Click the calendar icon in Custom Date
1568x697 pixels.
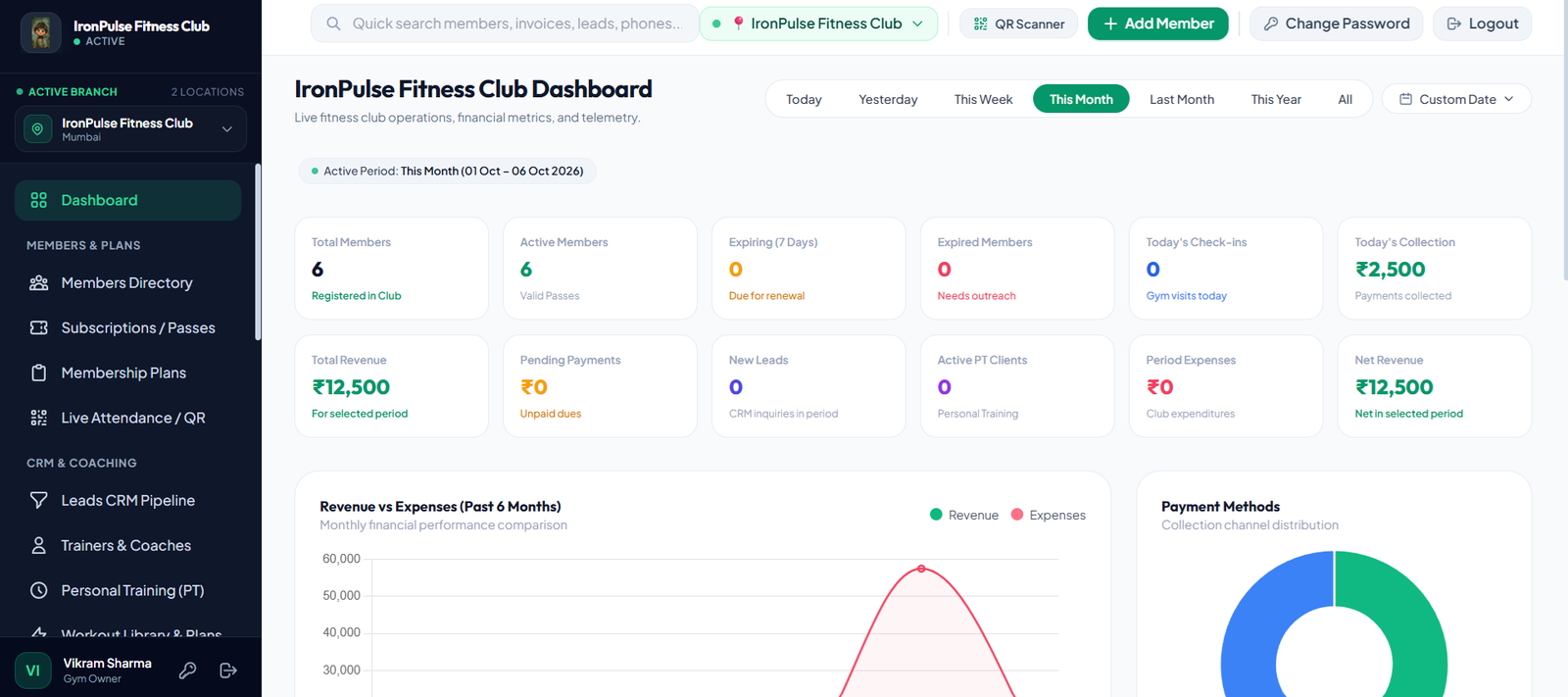coord(1405,99)
